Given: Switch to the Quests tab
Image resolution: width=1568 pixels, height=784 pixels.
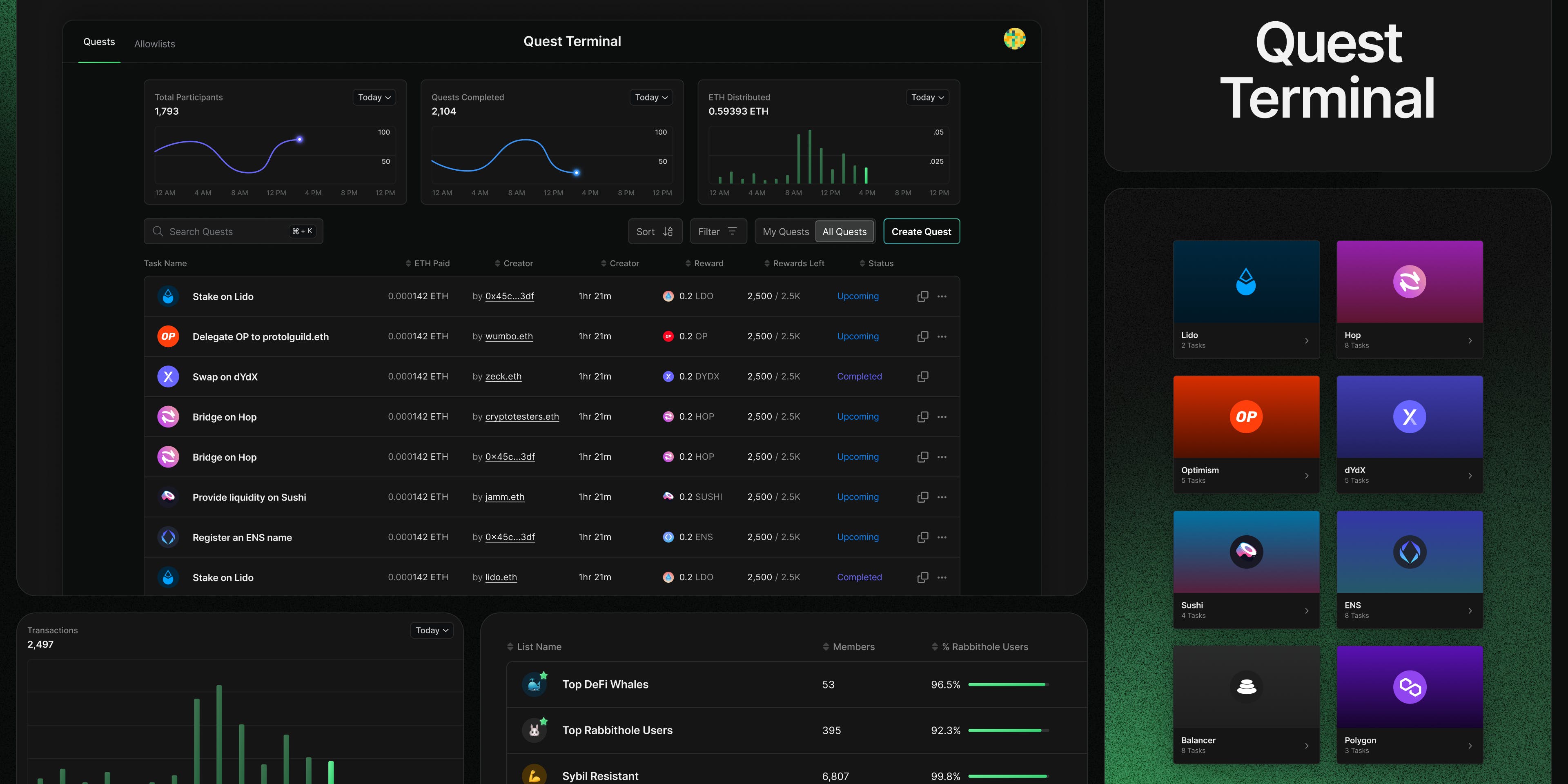Looking at the screenshot, I should [x=99, y=42].
